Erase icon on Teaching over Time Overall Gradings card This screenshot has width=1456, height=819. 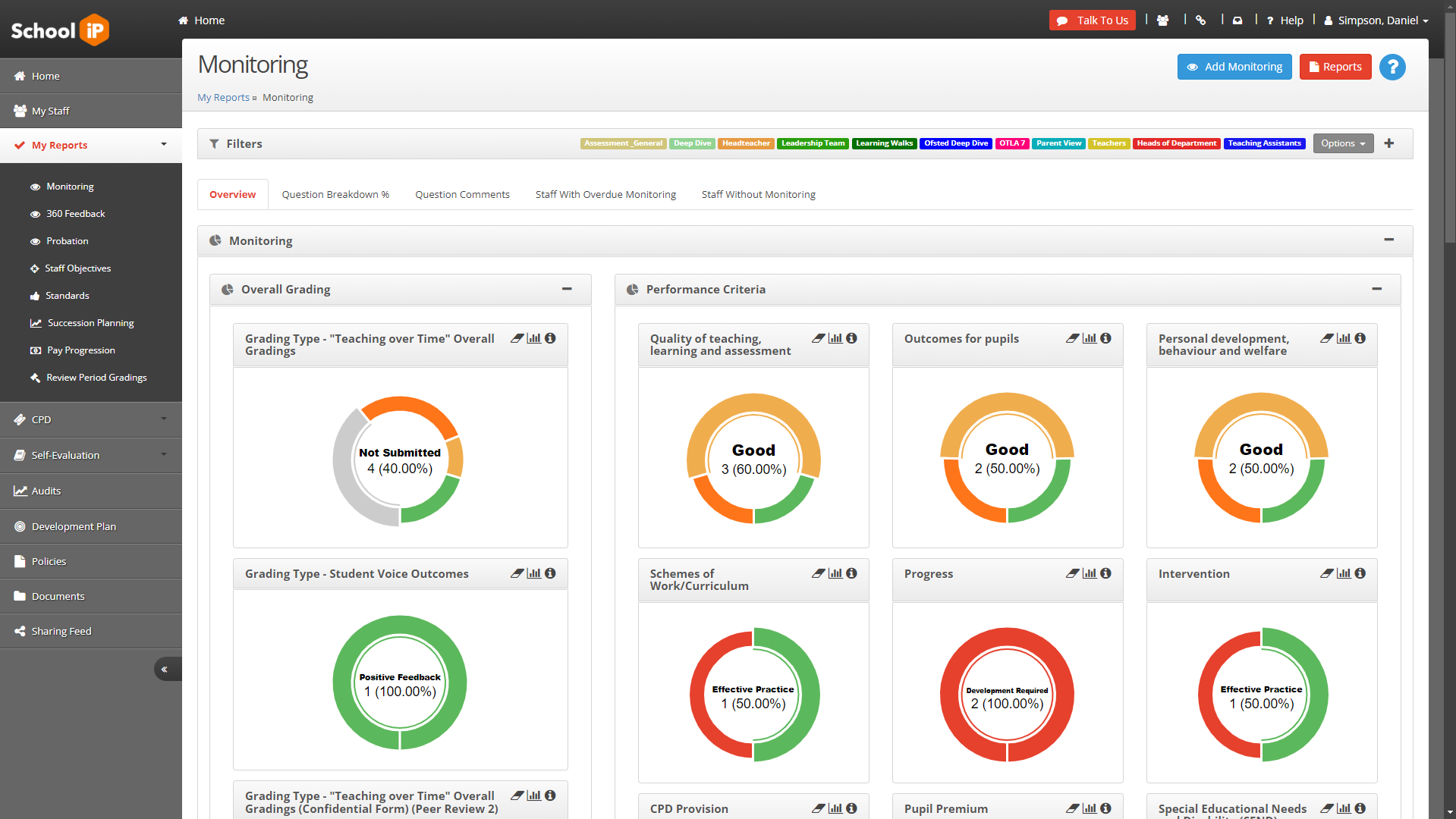(x=517, y=338)
